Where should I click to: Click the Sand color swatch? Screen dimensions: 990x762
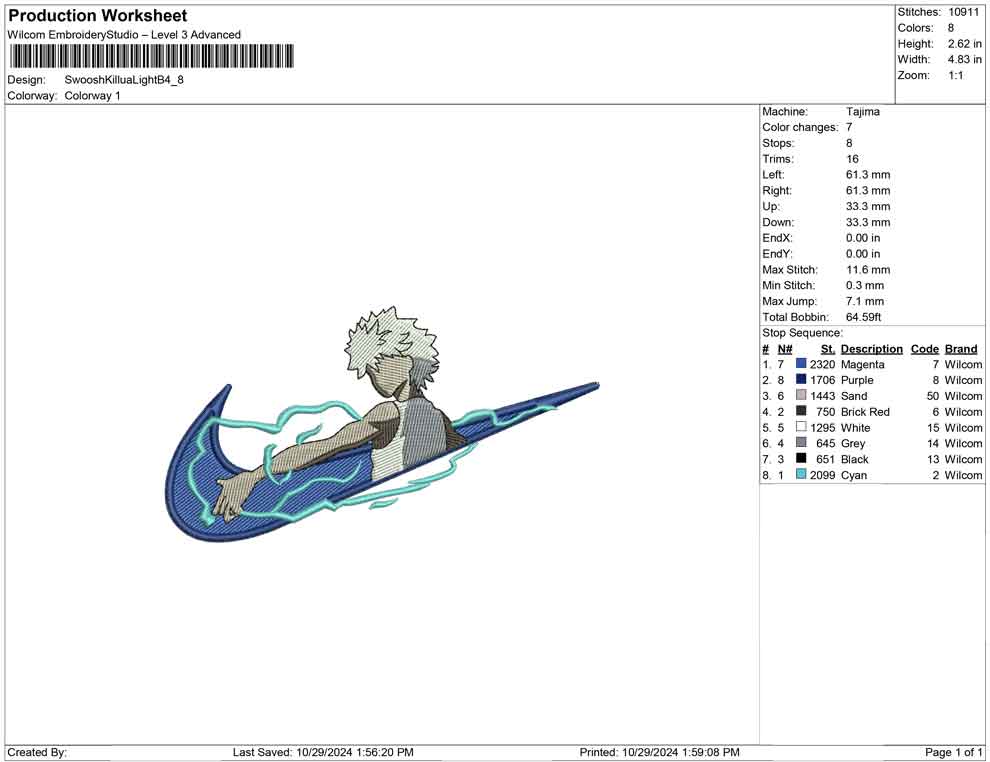801,397
